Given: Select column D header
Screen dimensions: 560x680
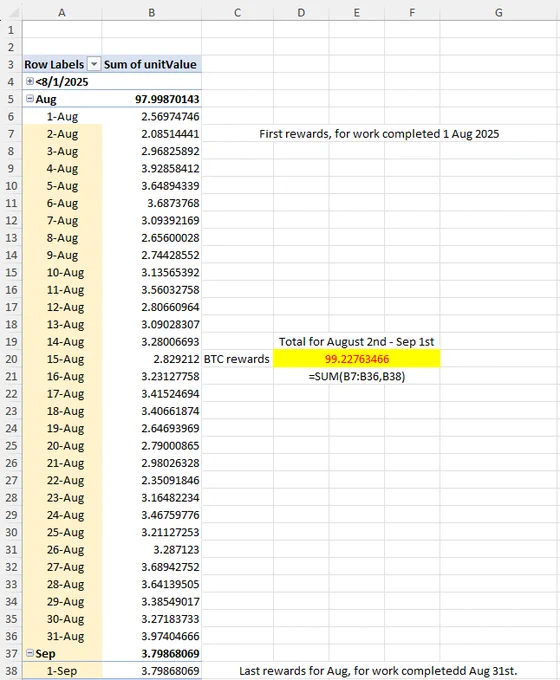Looking at the screenshot, I should tap(301, 13).
